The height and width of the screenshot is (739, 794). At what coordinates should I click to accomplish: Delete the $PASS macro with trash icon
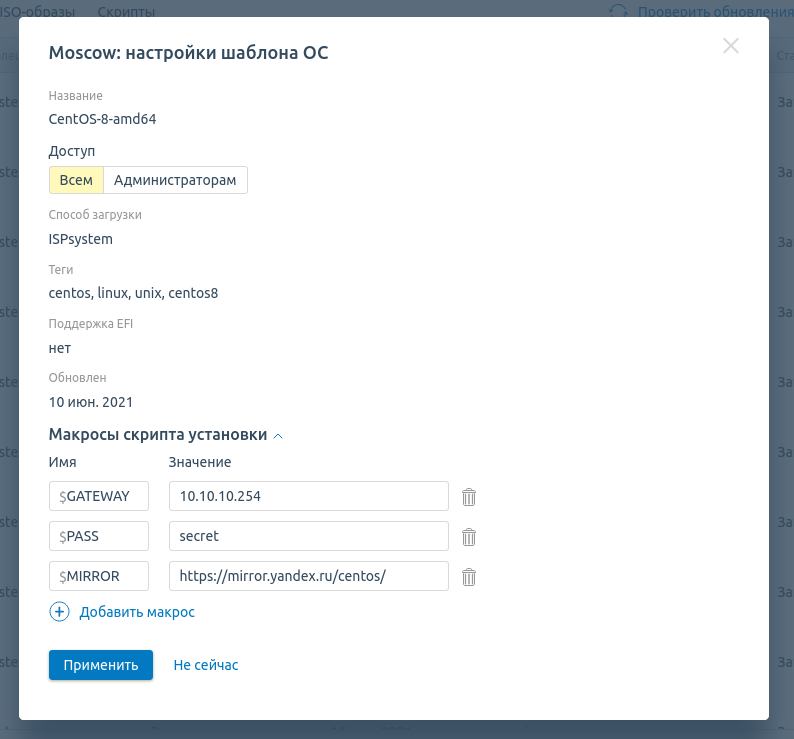[469, 537]
